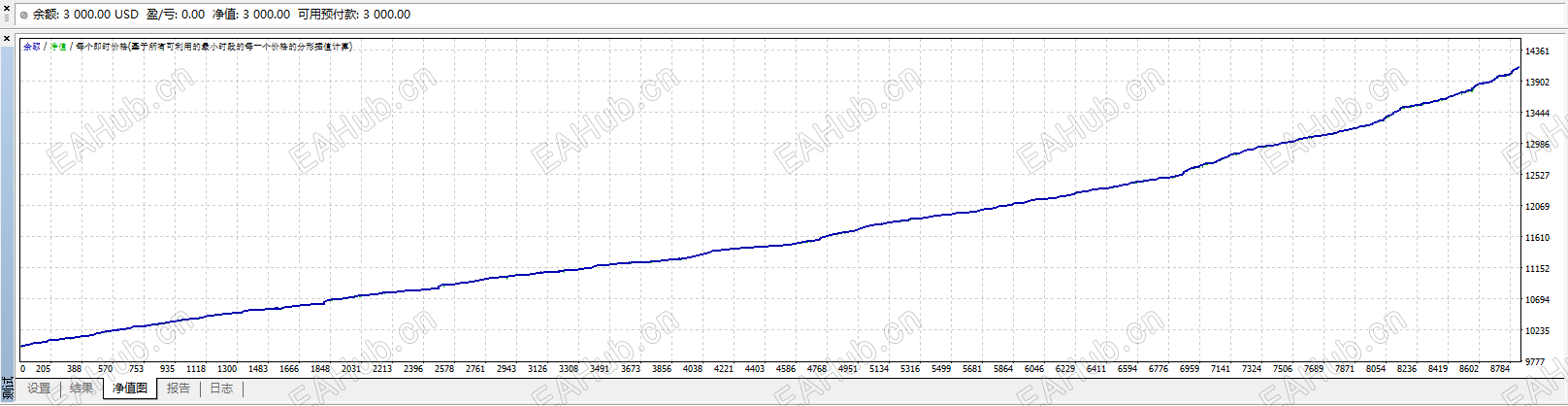1568x406 pixels.
Task: Click the 测试 vertical panel label
Action: (x=8, y=389)
